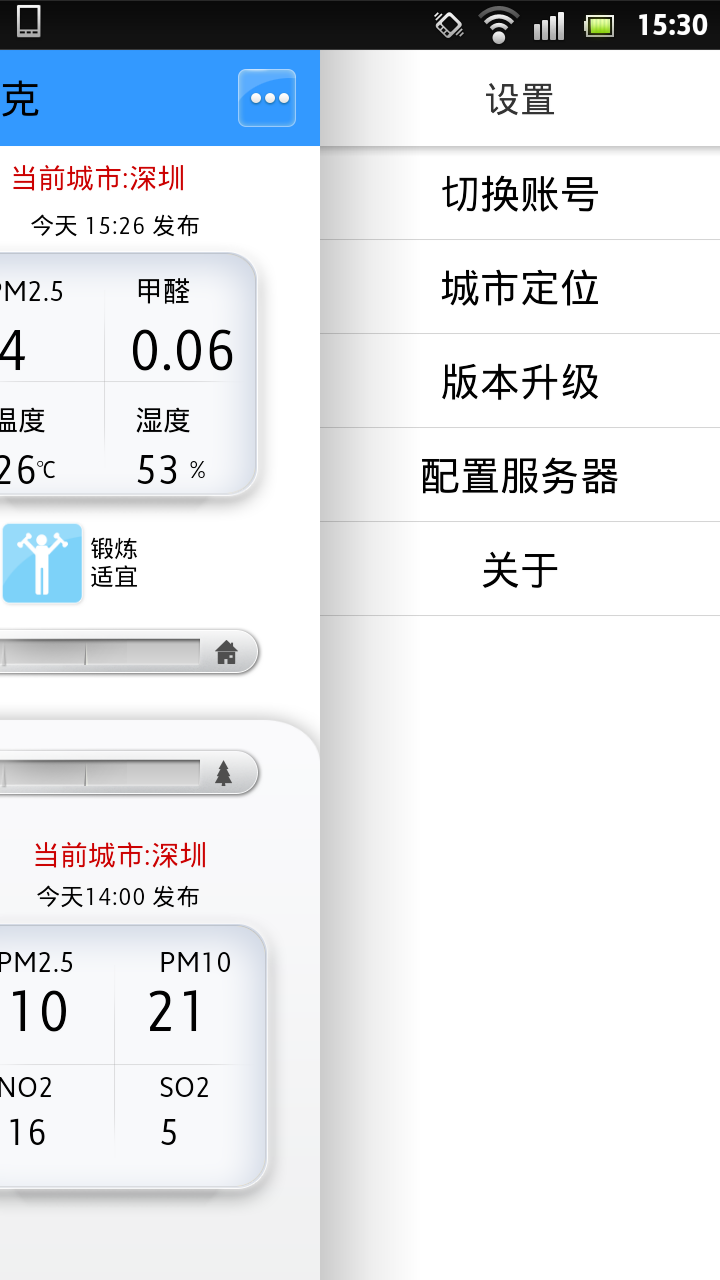Image resolution: width=720 pixels, height=1280 pixels.
Task: Tap the PM10 value 21
Action: [x=176, y=1012]
